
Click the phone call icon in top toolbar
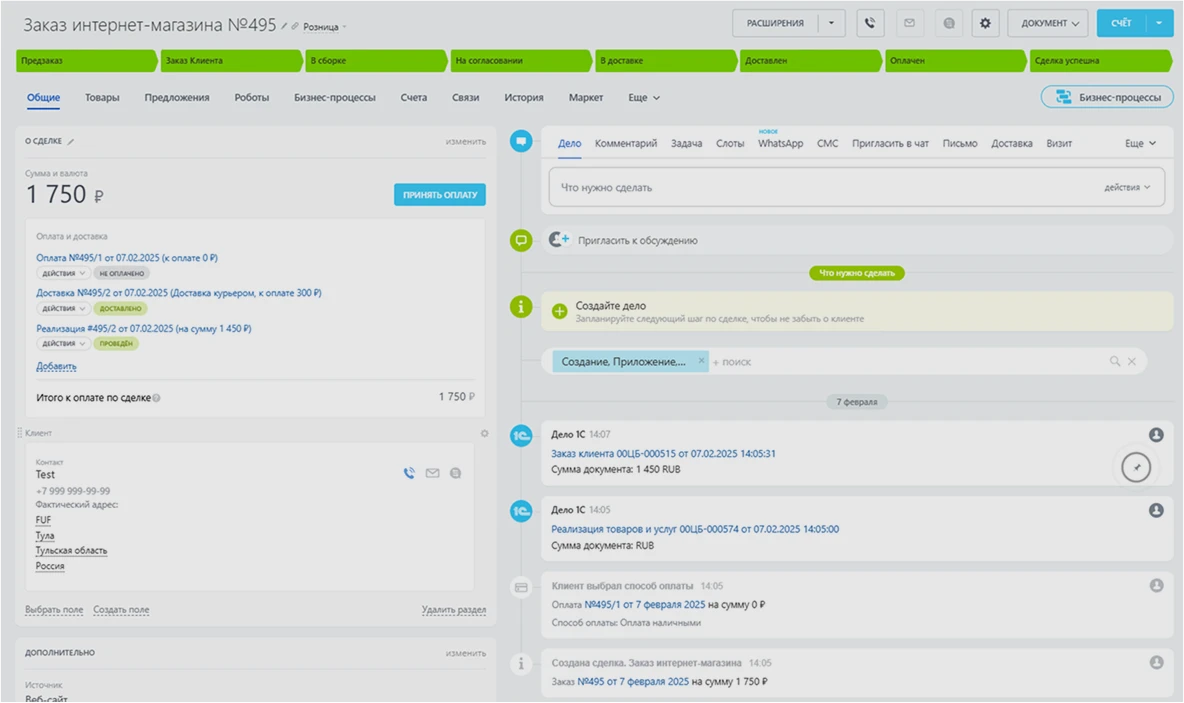(x=870, y=23)
